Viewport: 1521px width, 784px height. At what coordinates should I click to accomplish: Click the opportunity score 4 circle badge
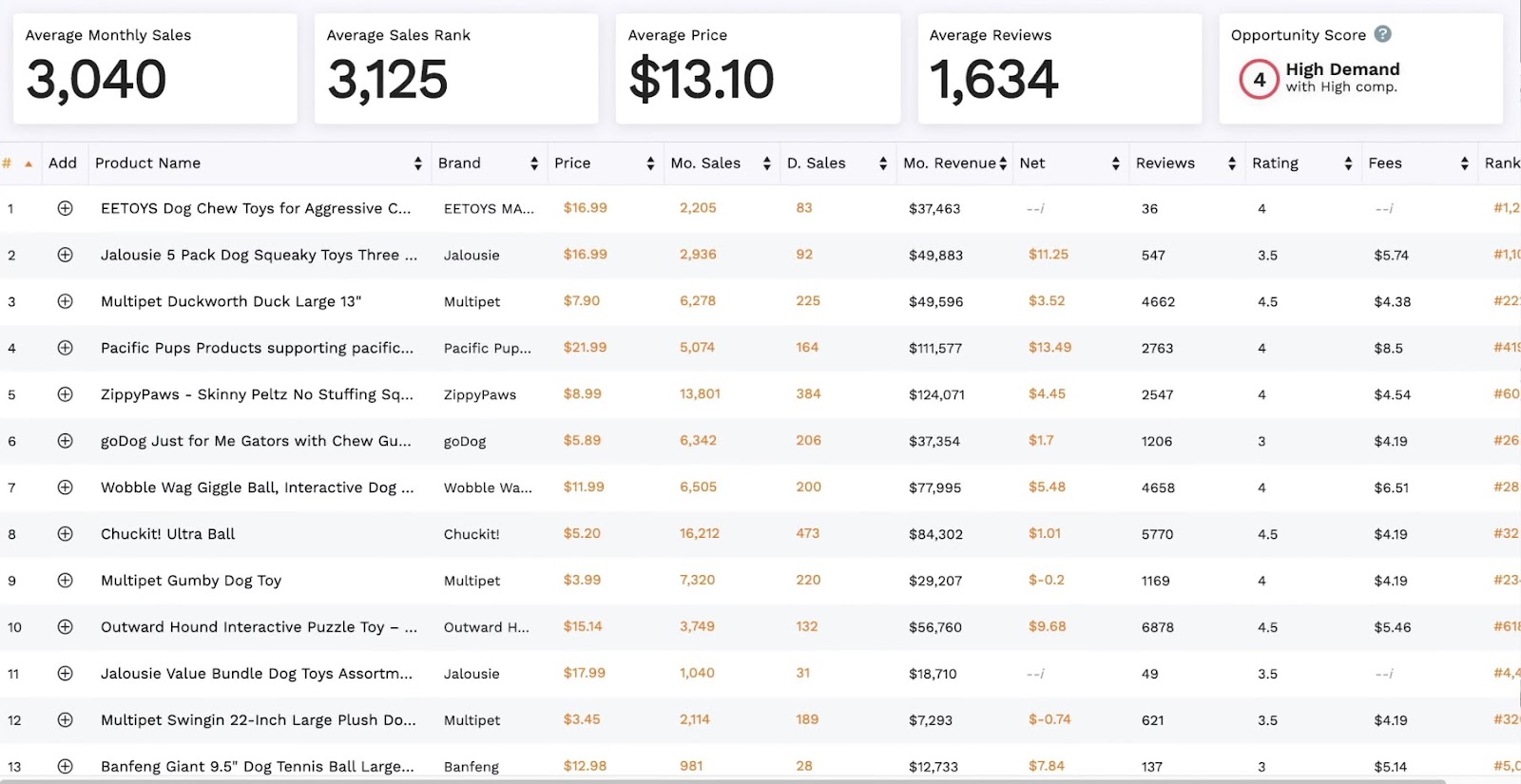[x=1259, y=79]
